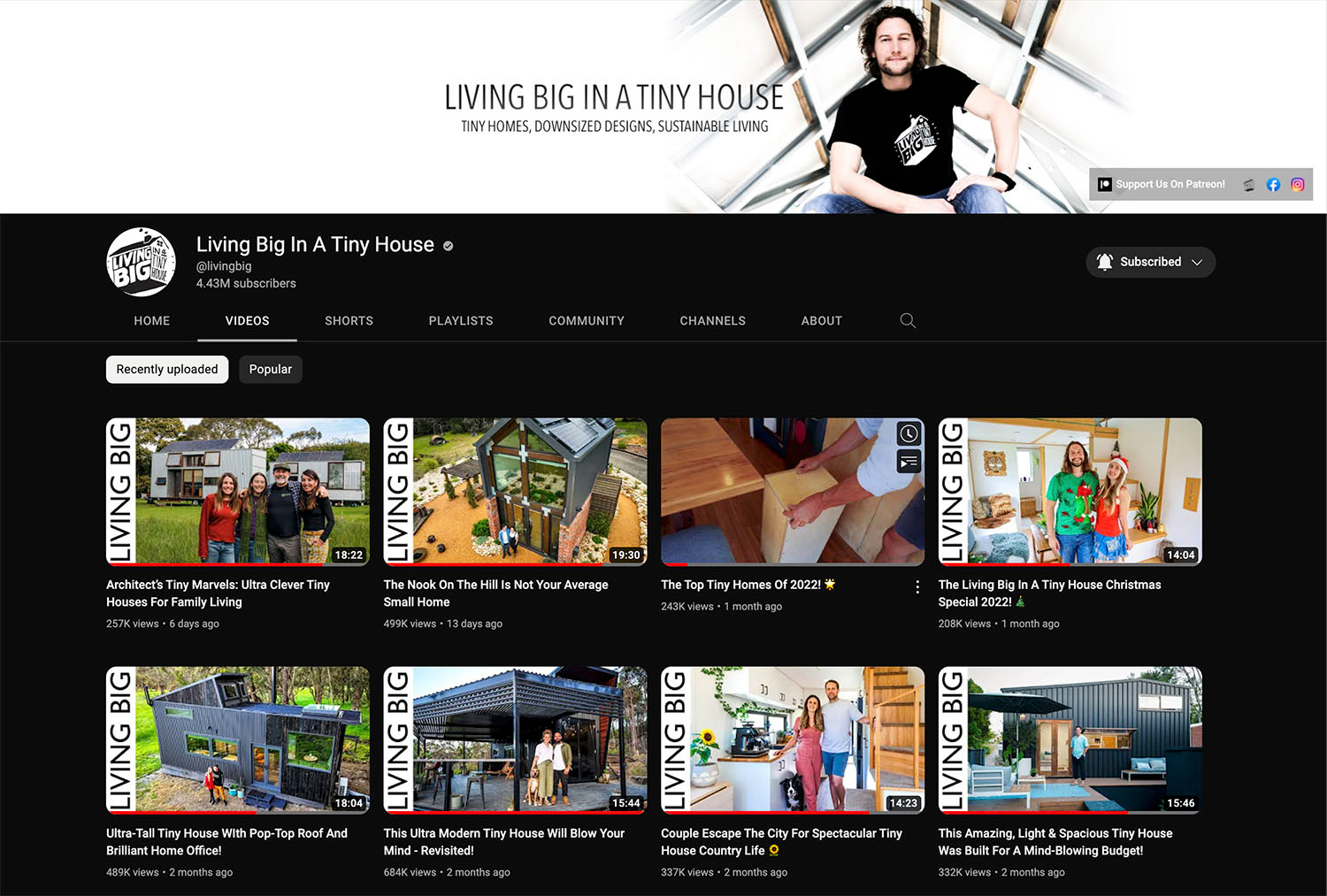Click '243K views • 1 month ago' text

point(722,607)
